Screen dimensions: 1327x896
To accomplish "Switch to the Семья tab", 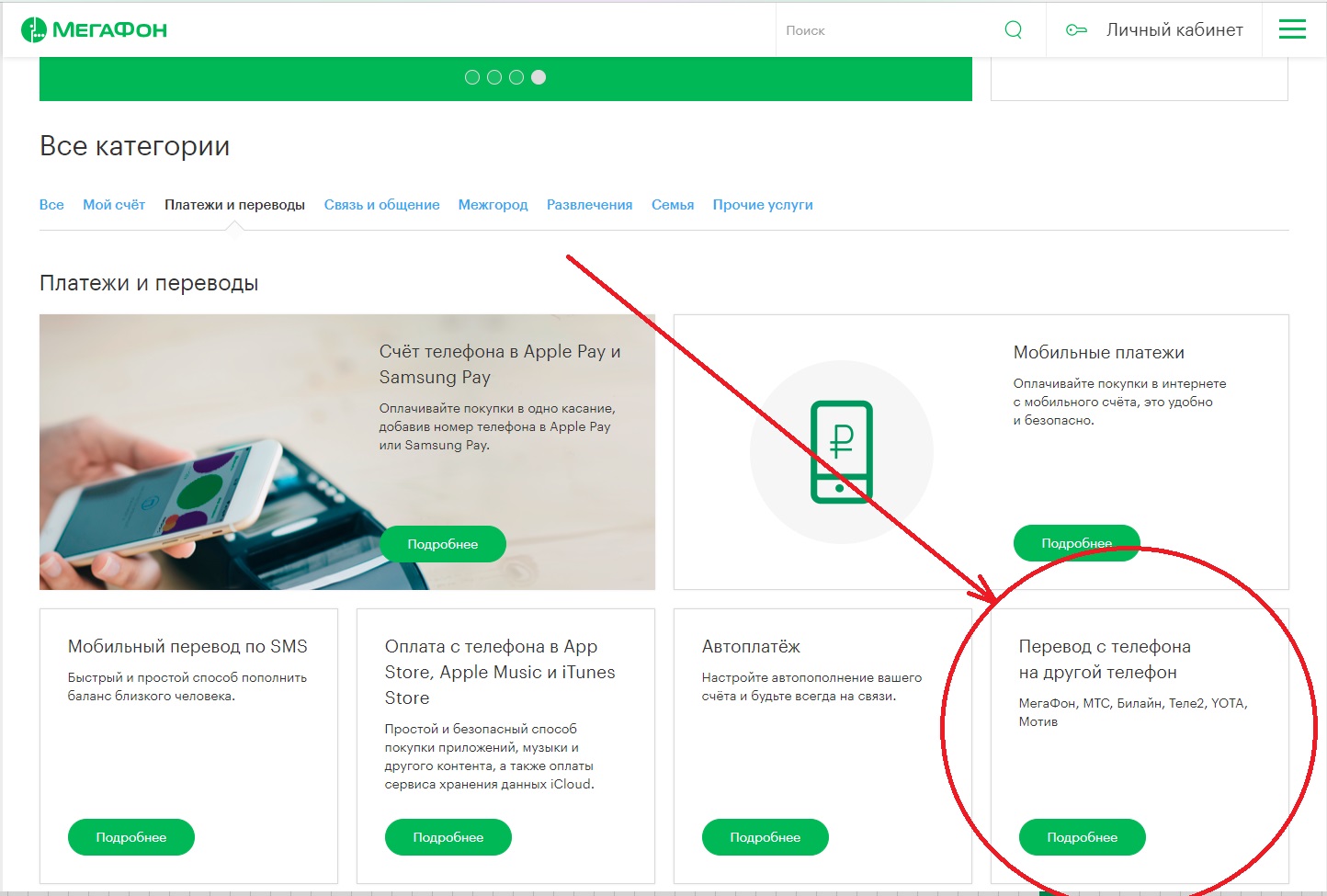I will [673, 205].
